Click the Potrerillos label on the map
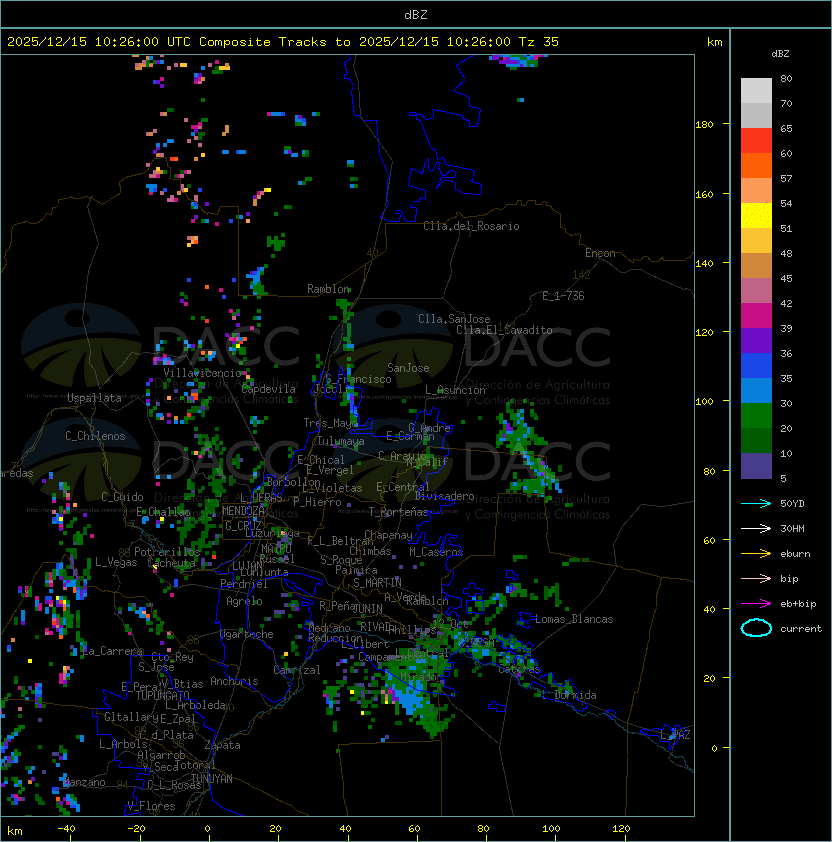The image size is (832, 842). click(x=167, y=552)
